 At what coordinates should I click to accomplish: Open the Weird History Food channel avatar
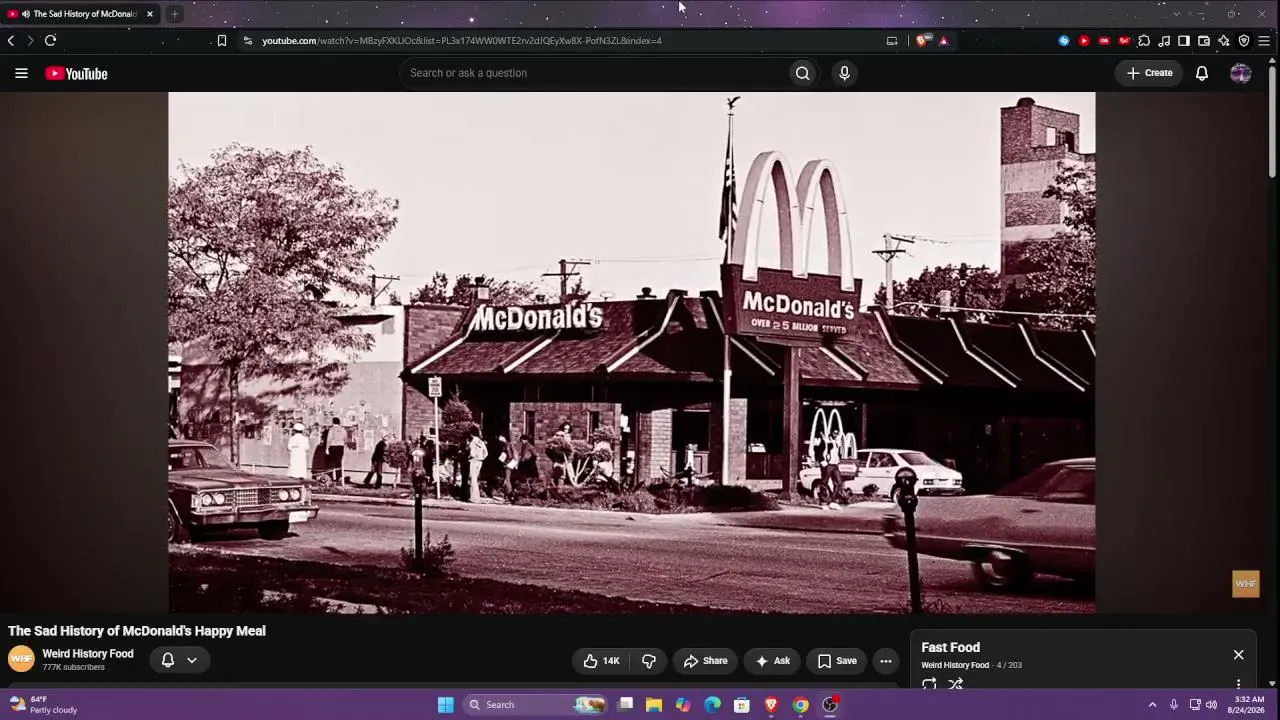coord(21,659)
